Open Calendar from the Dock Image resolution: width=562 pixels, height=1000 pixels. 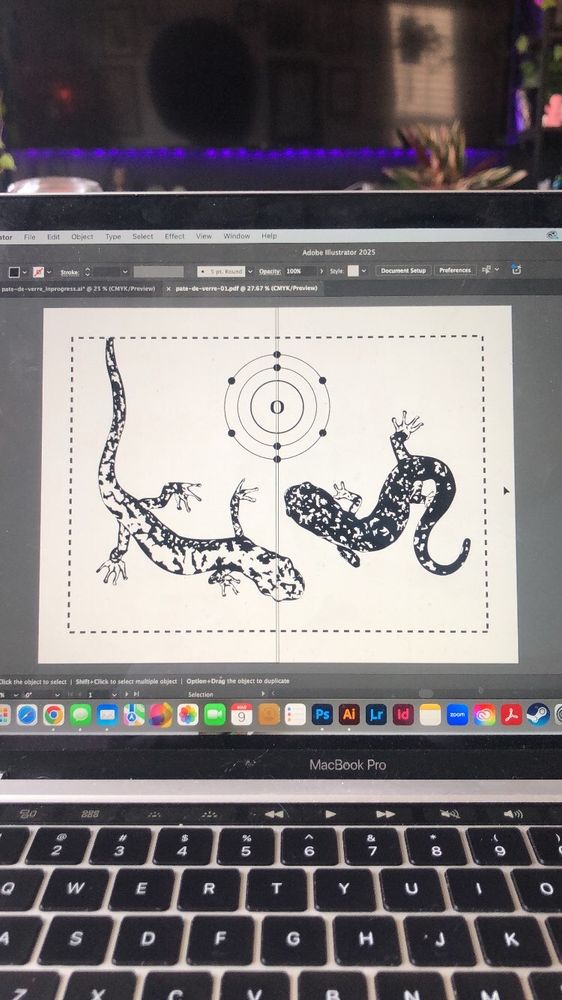[x=241, y=715]
